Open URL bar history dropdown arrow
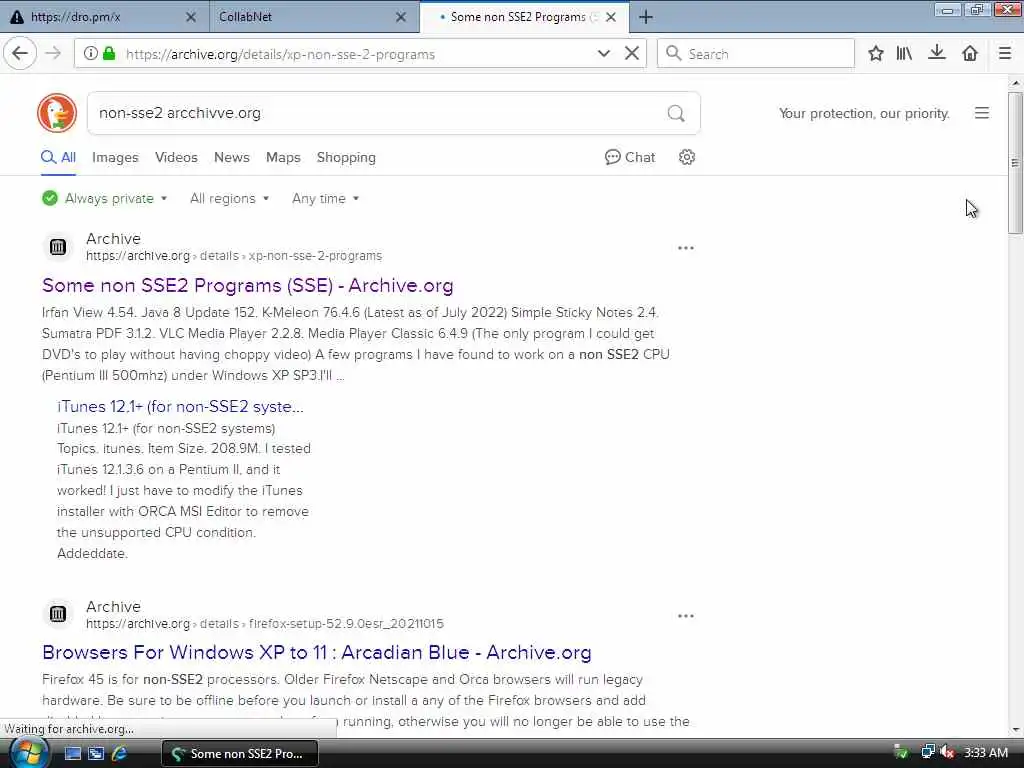This screenshot has height=768, width=1024. tap(603, 54)
